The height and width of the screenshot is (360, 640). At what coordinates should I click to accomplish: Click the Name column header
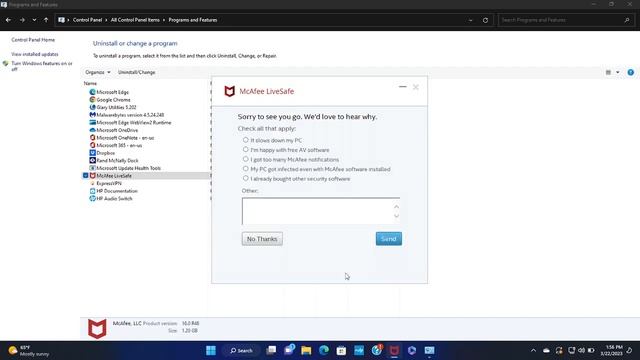[90, 83]
